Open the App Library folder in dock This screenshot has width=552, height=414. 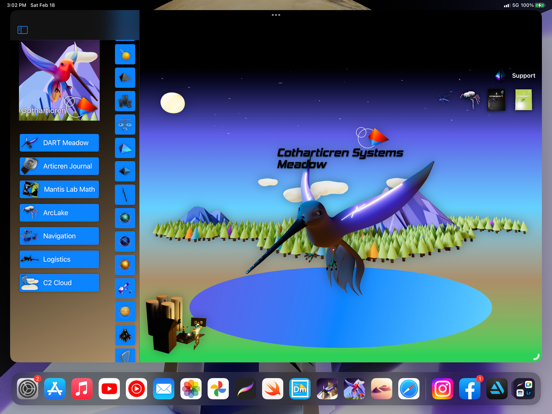coord(524,389)
